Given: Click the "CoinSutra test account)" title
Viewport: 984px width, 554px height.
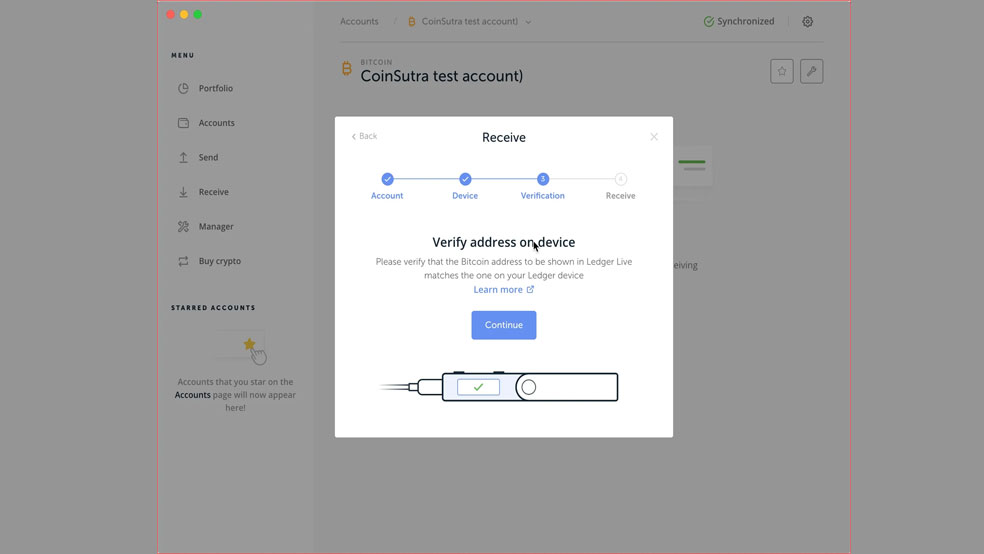Looking at the screenshot, I should (x=441, y=76).
